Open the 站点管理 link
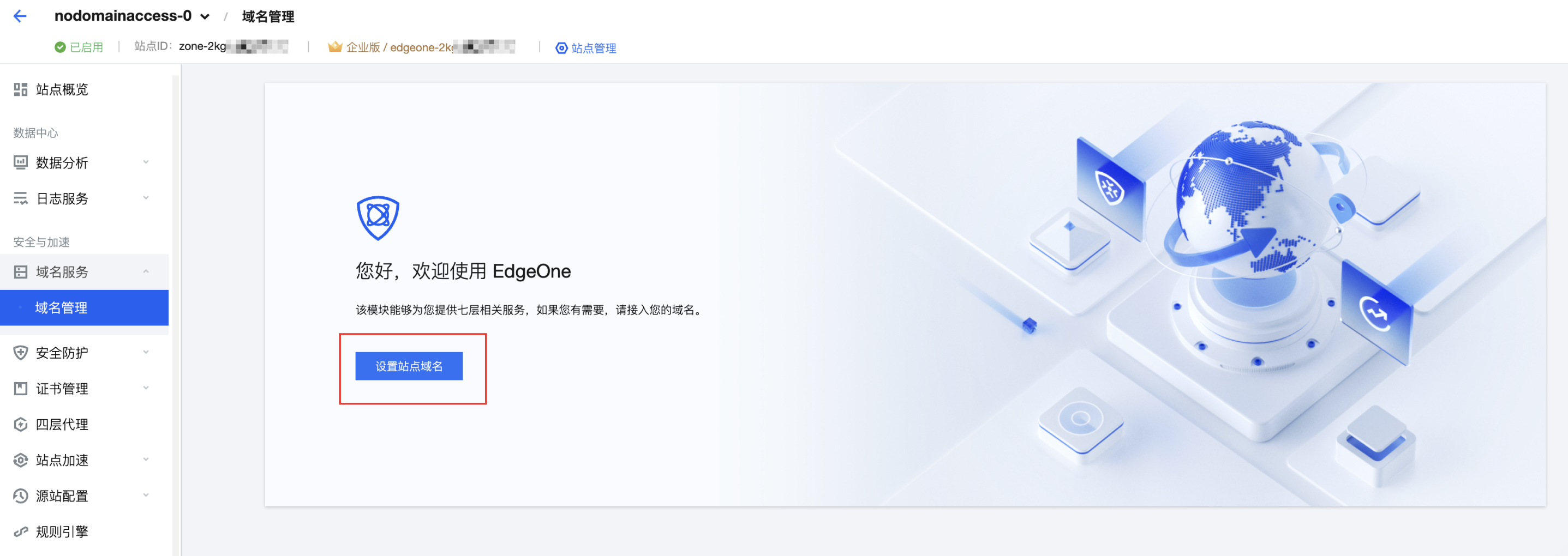The height and width of the screenshot is (556, 1568). (x=594, y=48)
